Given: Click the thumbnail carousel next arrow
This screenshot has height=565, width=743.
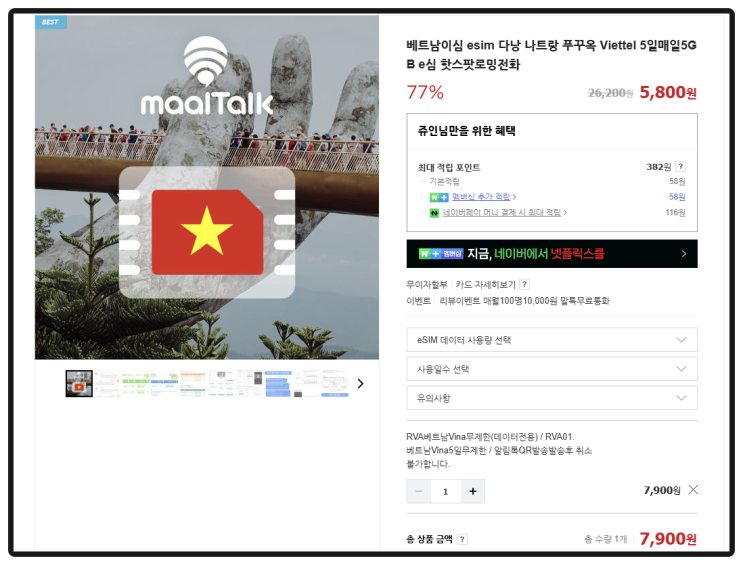Looking at the screenshot, I should coord(360,383).
